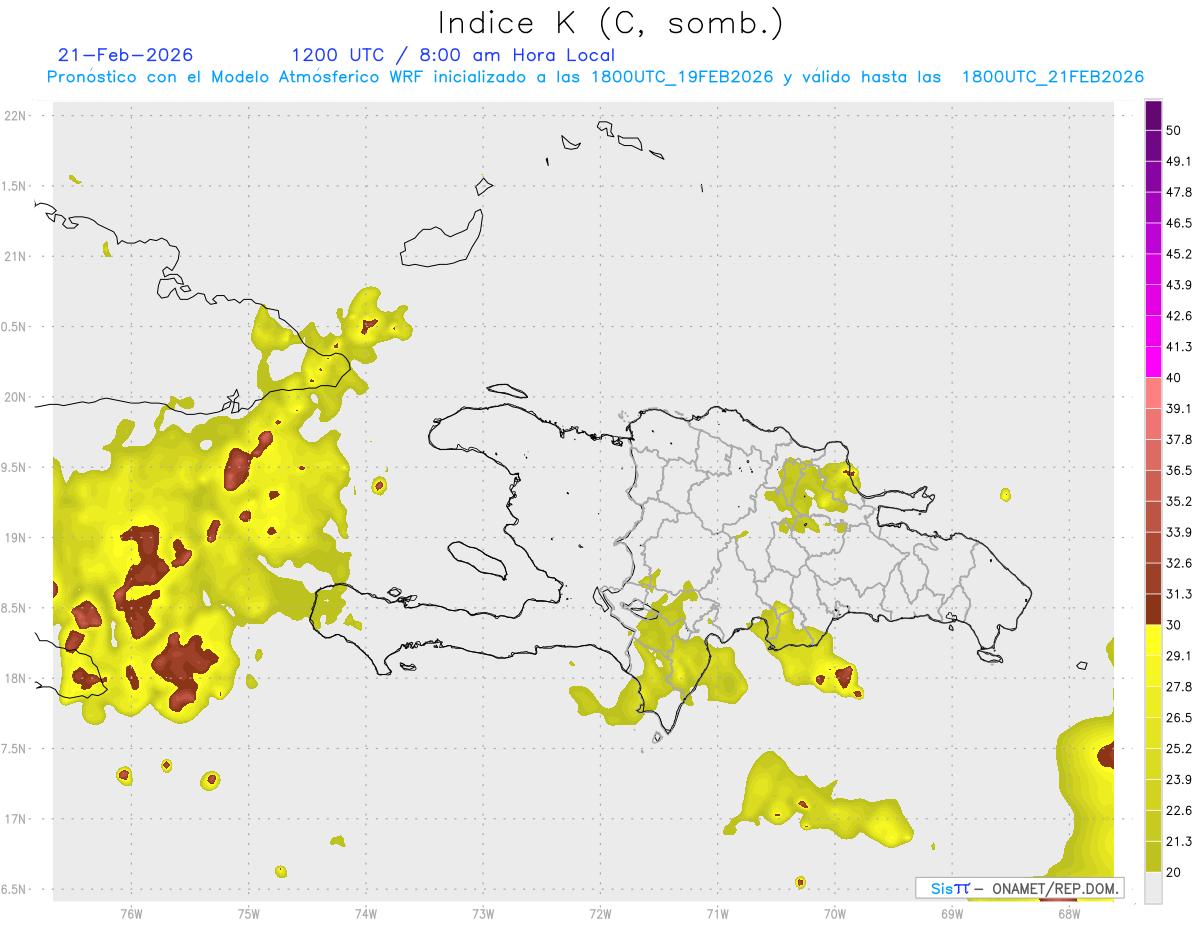Click '1200 UTC / 8:00 am Hora Local'
The image size is (1200, 927).
(x=453, y=55)
